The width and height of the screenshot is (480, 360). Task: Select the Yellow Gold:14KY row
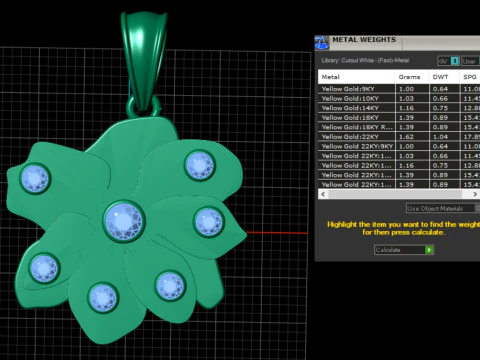[399, 108]
